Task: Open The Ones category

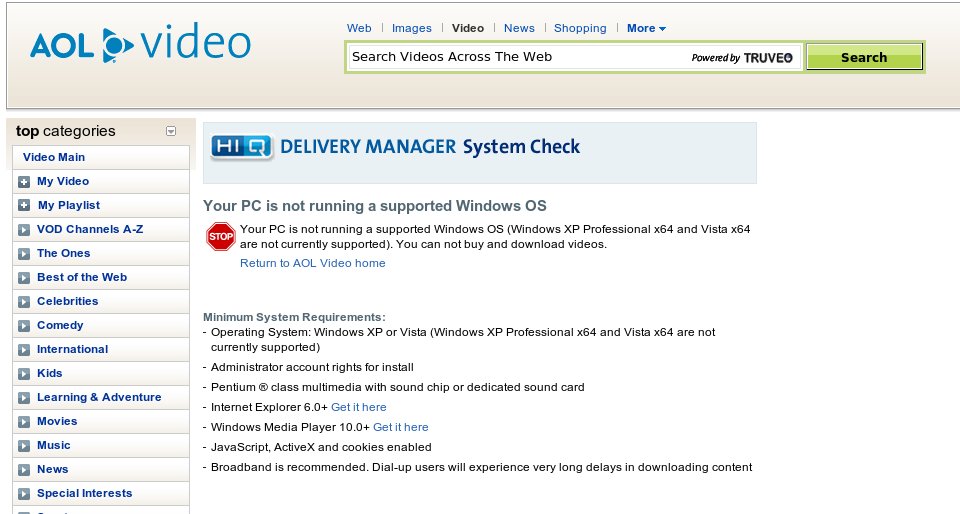Action: (64, 253)
